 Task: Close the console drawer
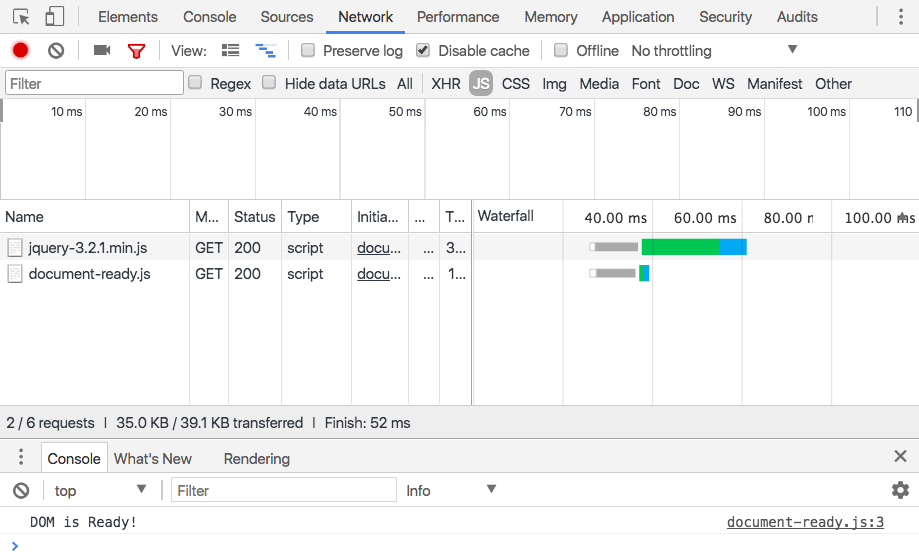901,456
